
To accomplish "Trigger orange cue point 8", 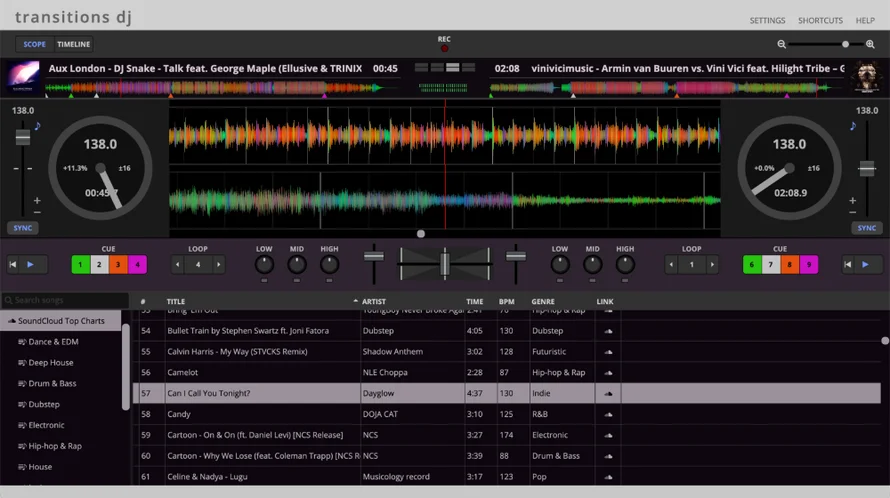I will pyautogui.click(x=790, y=264).
